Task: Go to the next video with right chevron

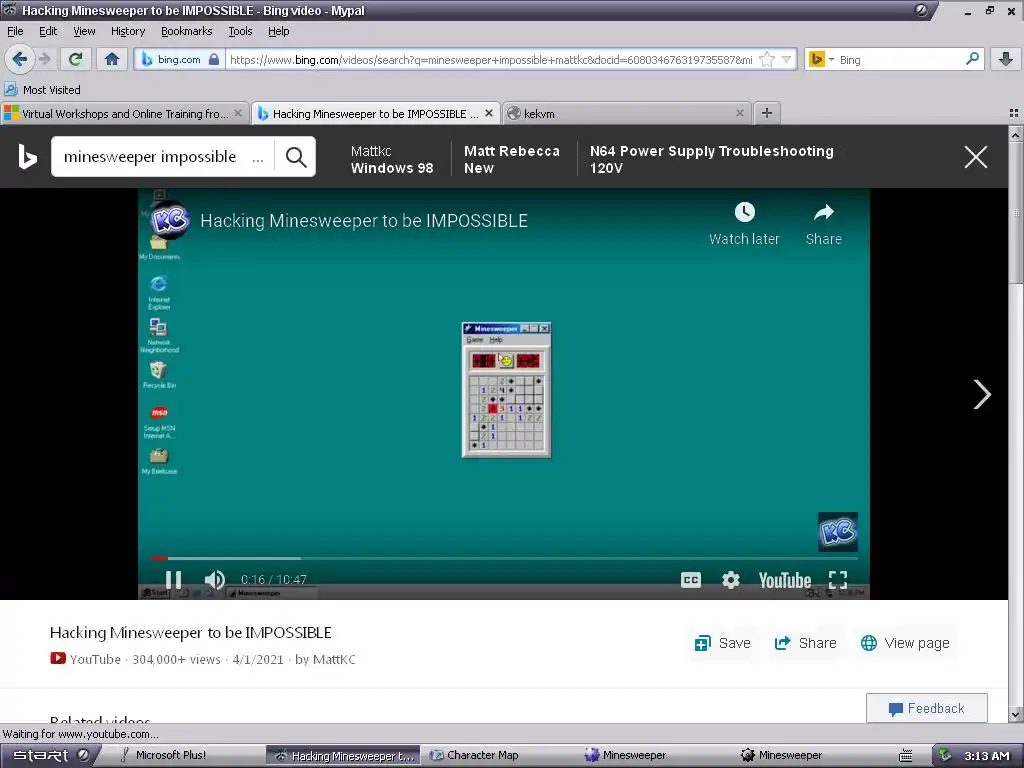Action: pos(982,394)
